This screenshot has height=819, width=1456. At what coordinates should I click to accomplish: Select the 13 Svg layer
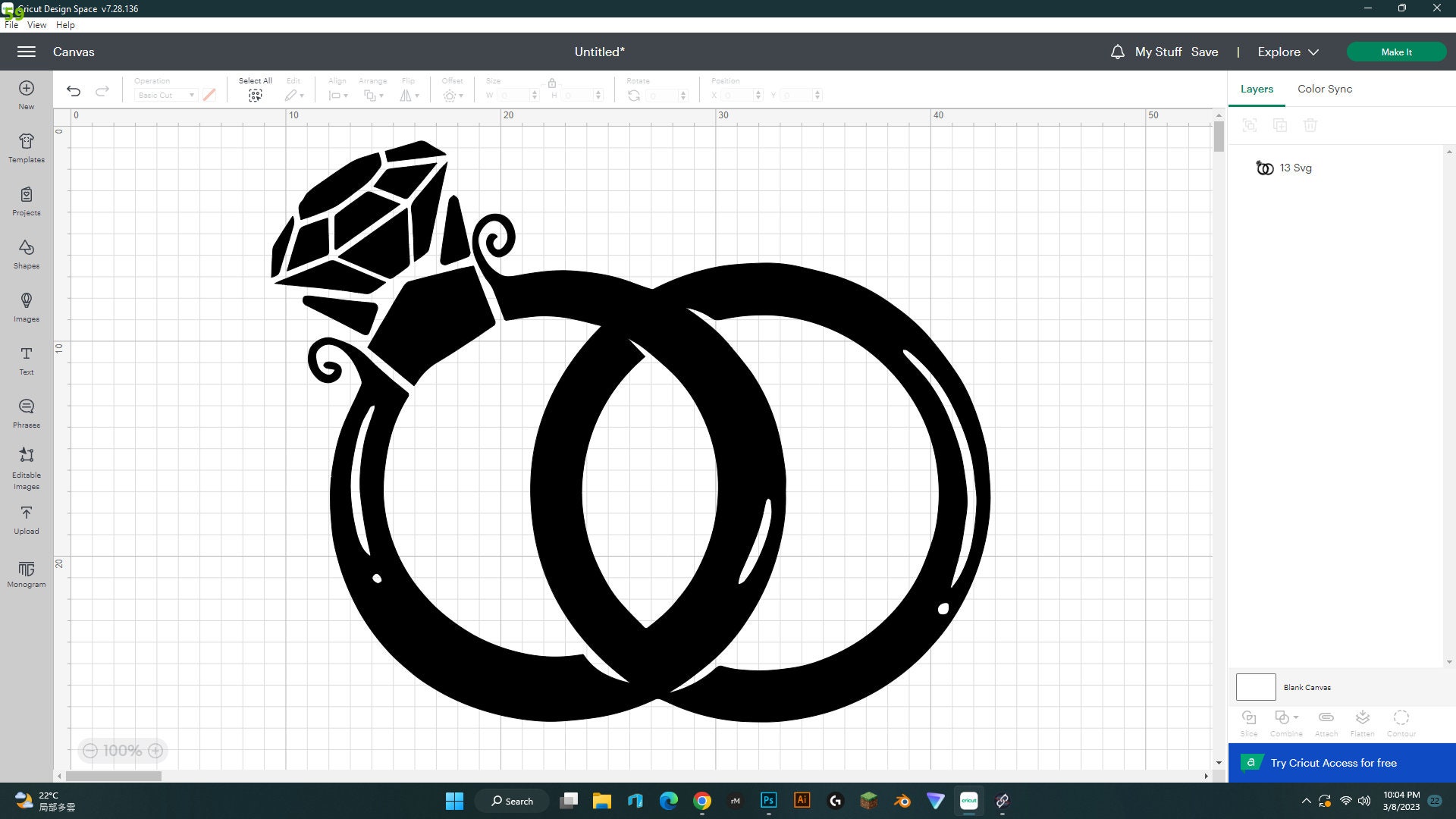click(x=1296, y=168)
